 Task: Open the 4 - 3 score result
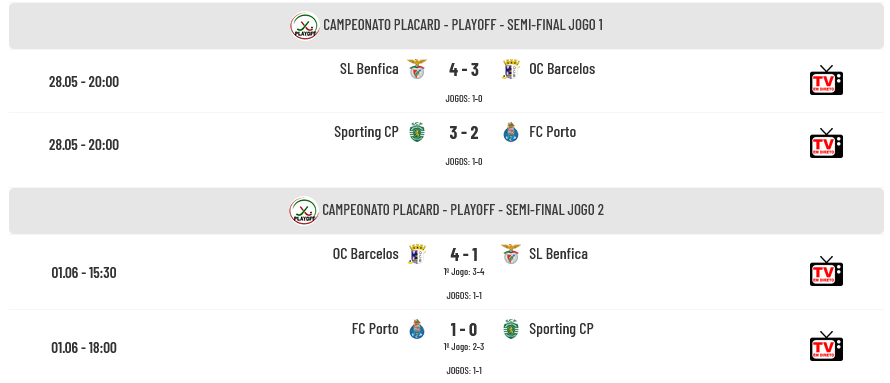point(464,69)
